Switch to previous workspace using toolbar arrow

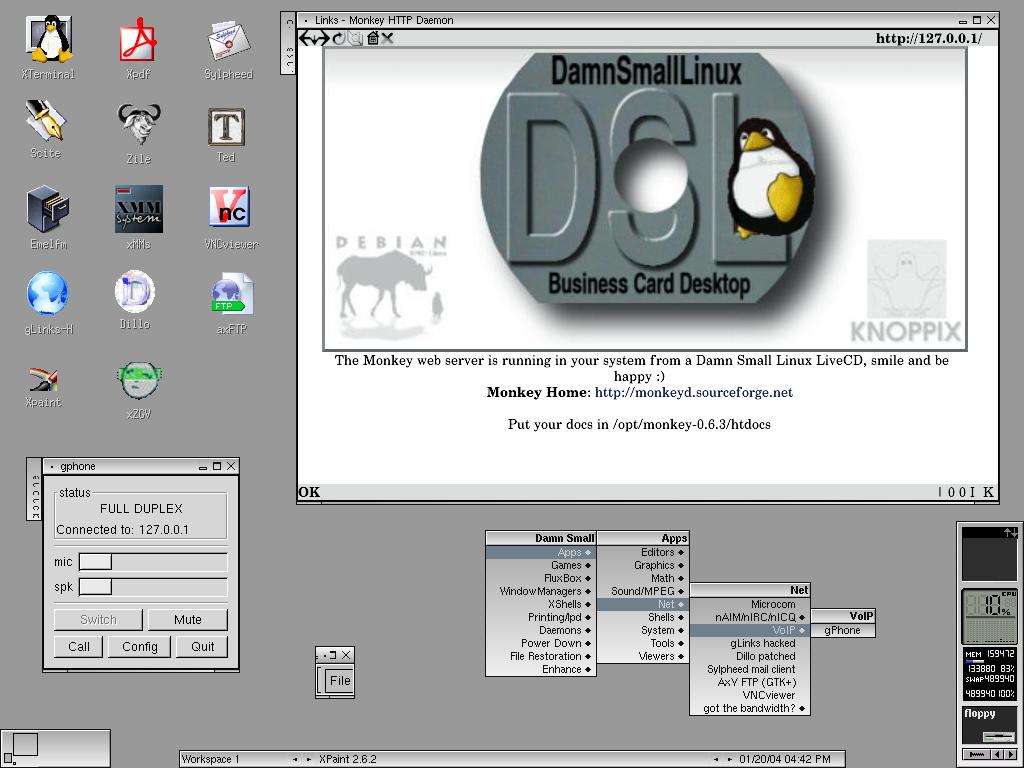295,759
